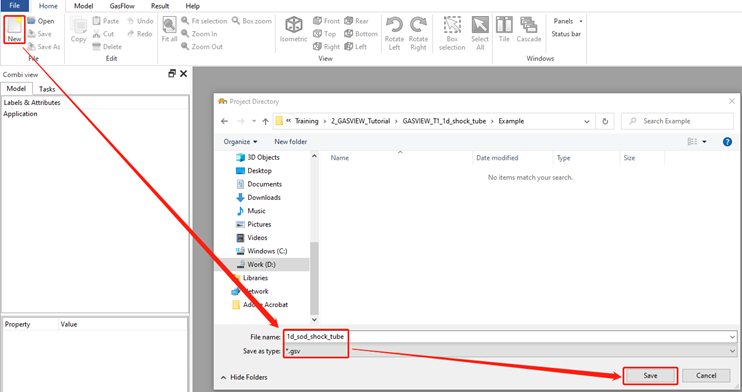Viewport: 742px width, 392px height.
Task: Close the Combi view panel
Action: [x=184, y=73]
